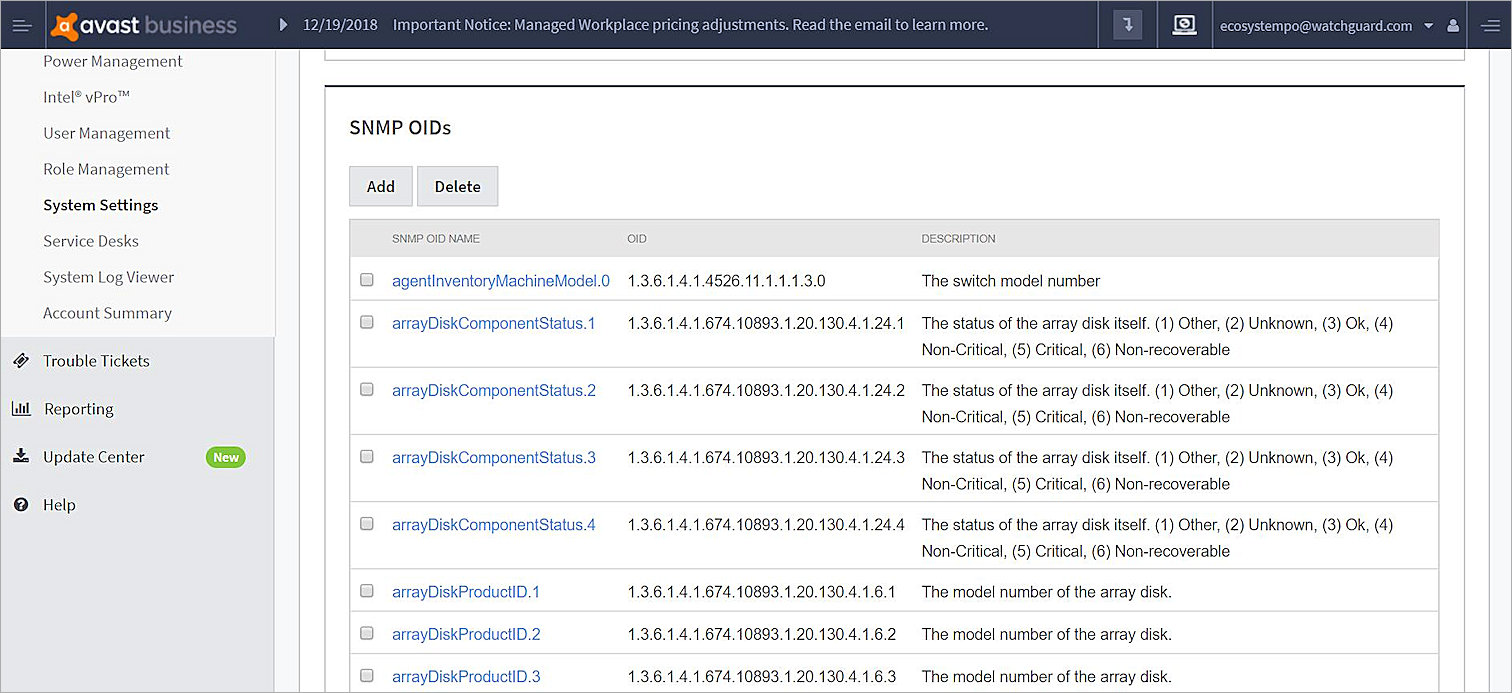
Task: Click the Avast Business logo
Action: tap(145, 24)
